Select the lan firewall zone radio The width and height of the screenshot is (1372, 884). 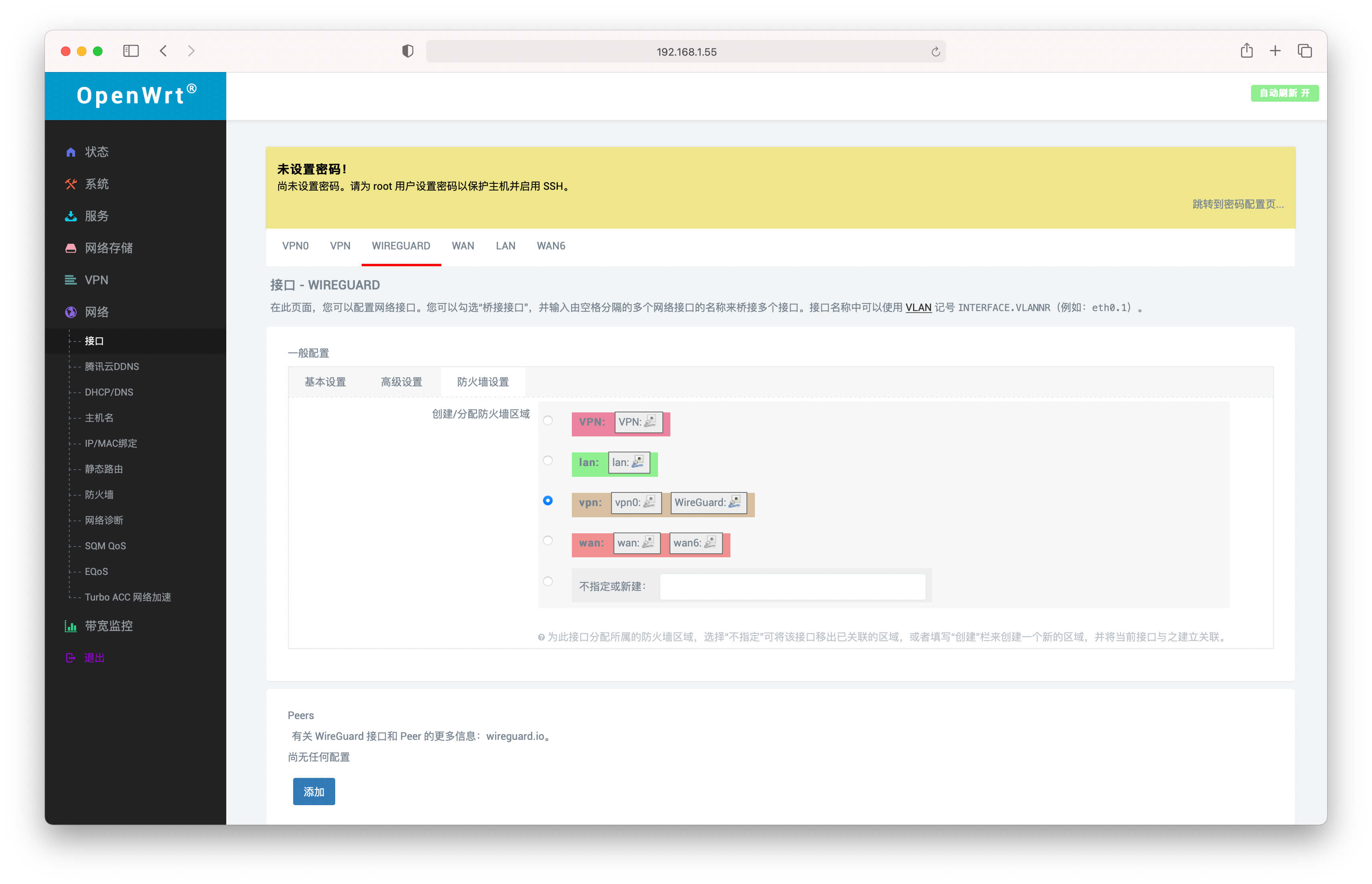pos(548,461)
